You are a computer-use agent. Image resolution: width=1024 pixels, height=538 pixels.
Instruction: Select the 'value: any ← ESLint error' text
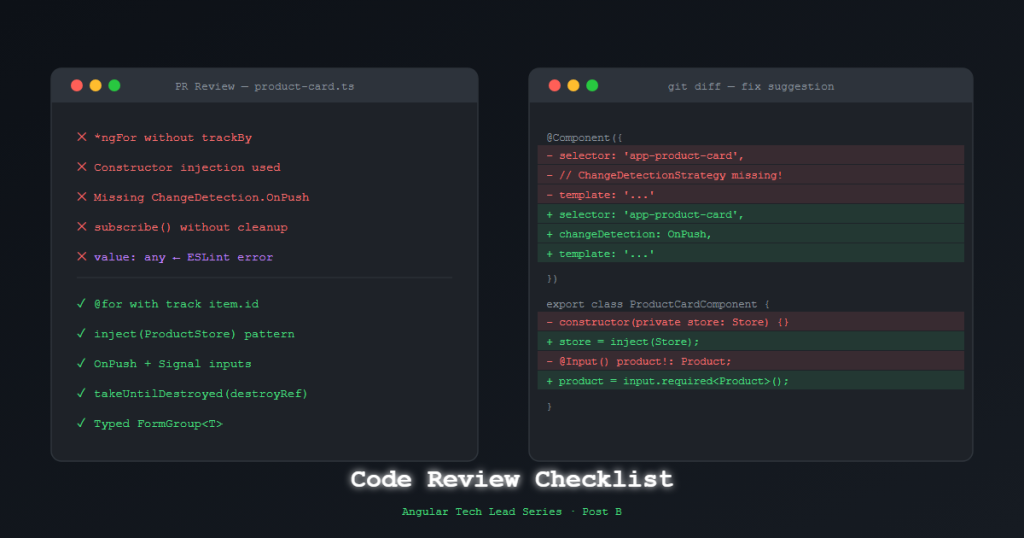click(x=184, y=257)
